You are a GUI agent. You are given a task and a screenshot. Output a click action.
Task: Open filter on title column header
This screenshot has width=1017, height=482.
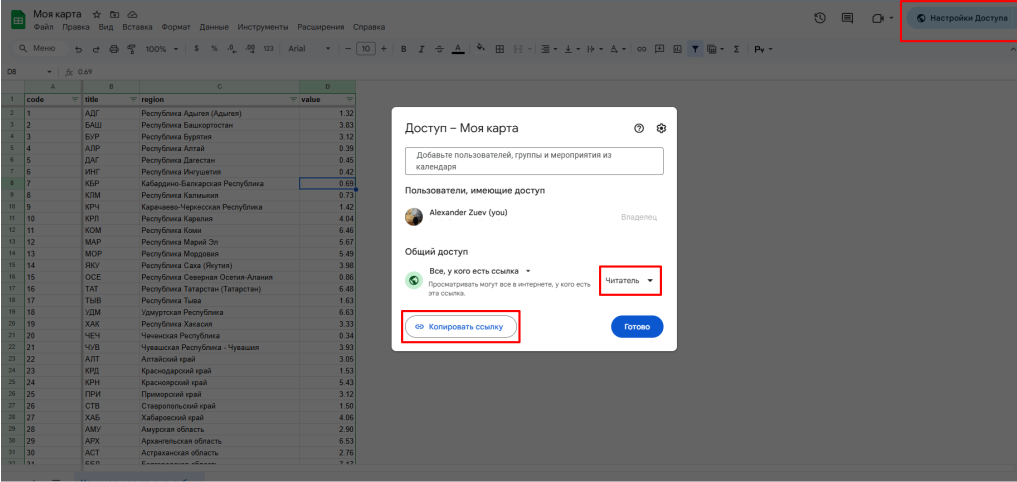pos(133,100)
